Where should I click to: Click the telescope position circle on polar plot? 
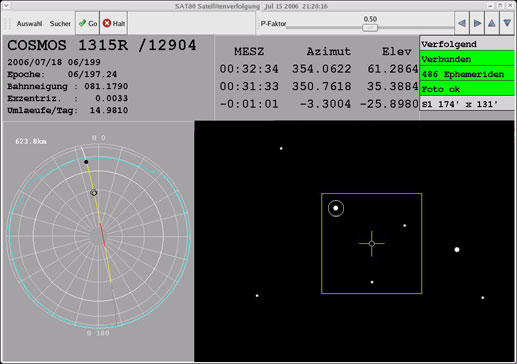click(x=94, y=193)
